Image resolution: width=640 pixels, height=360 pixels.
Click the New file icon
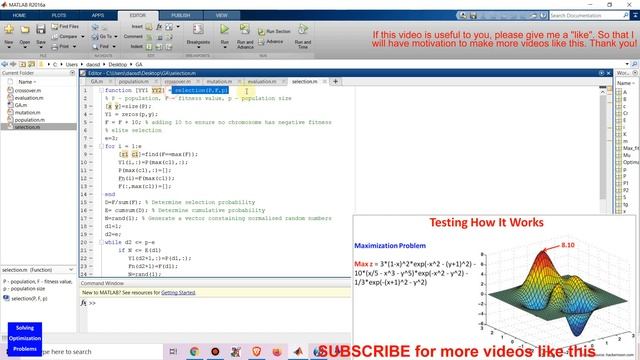[x=9, y=30]
